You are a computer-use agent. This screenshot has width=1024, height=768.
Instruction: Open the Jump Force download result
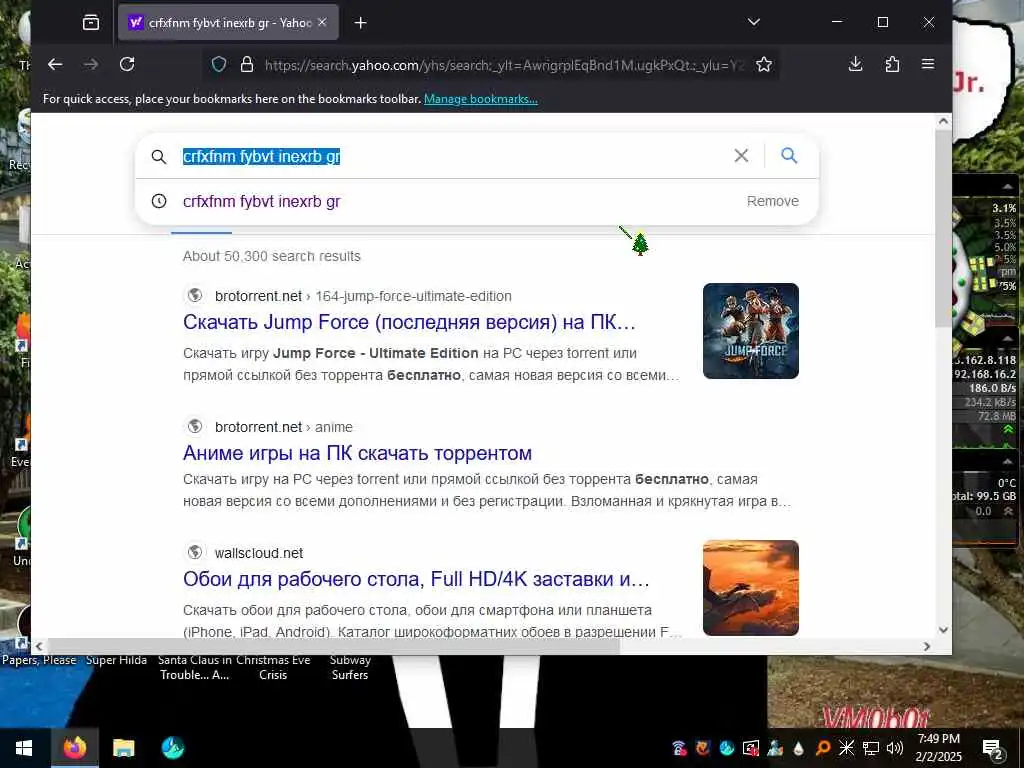(409, 322)
